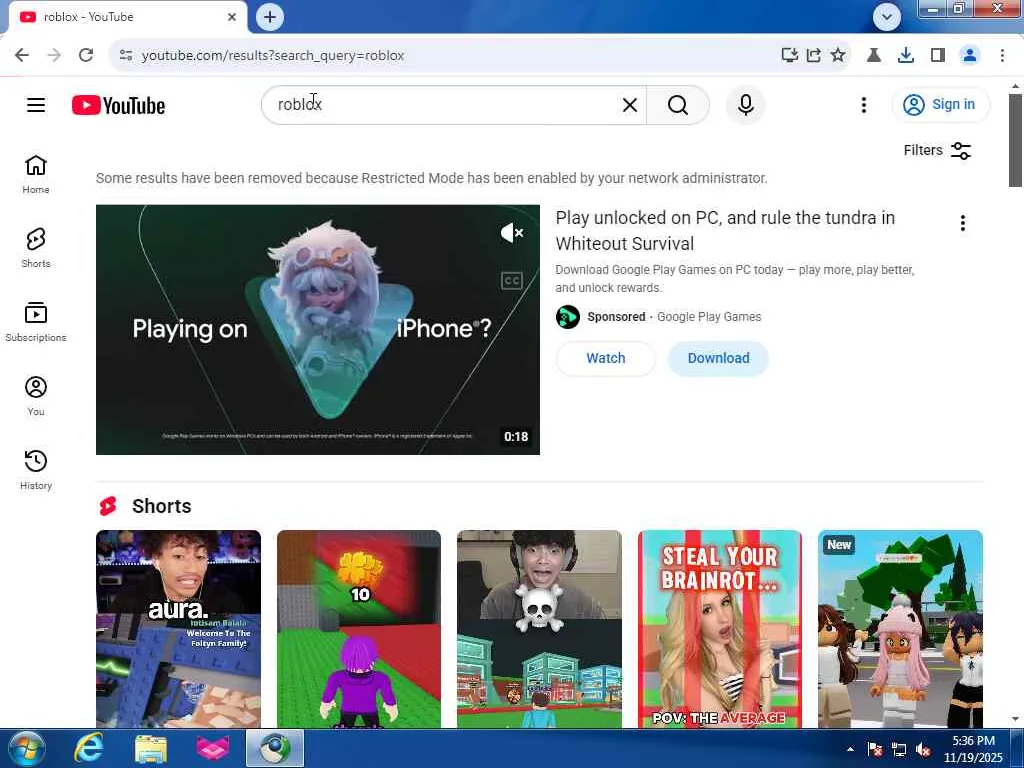1024x768 pixels.
Task: Open File Explorer from taskbar
Action: (151, 748)
